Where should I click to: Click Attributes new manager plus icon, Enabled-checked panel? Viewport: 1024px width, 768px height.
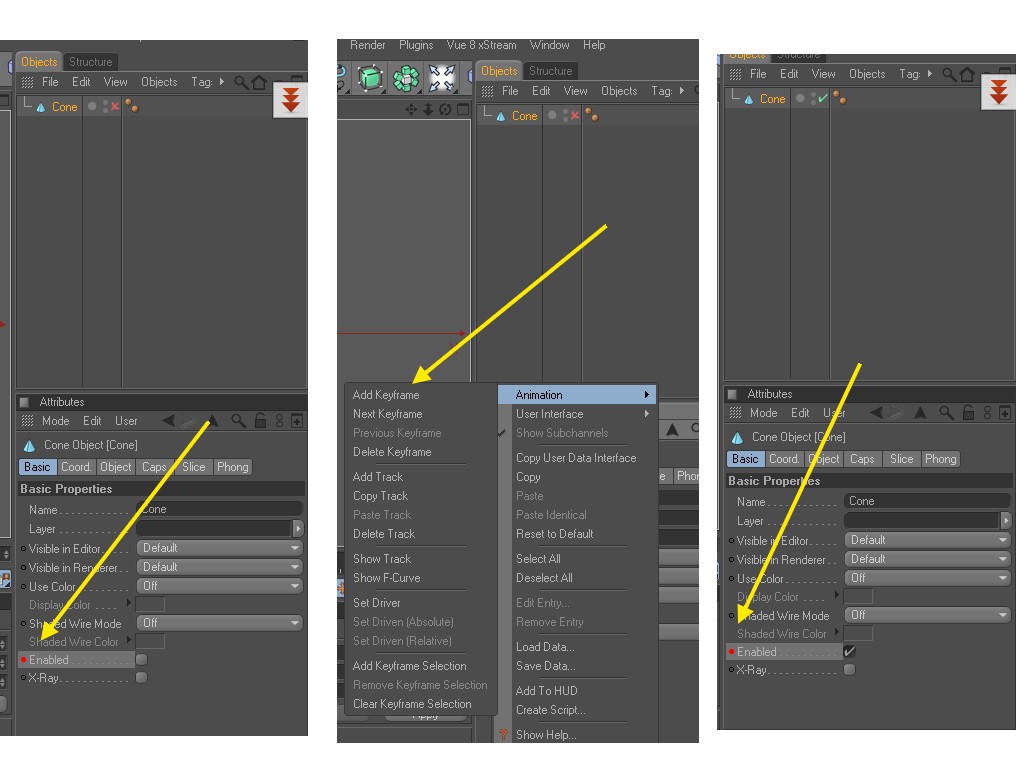tap(1005, 413)
